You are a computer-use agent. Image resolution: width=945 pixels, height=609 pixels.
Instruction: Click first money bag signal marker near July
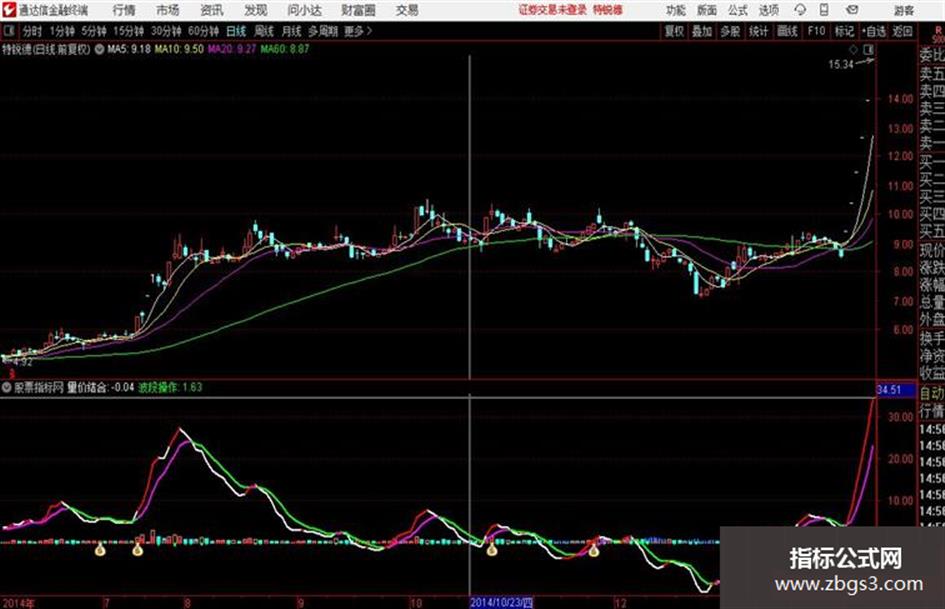pyautogui.click(x=100, y=549)
